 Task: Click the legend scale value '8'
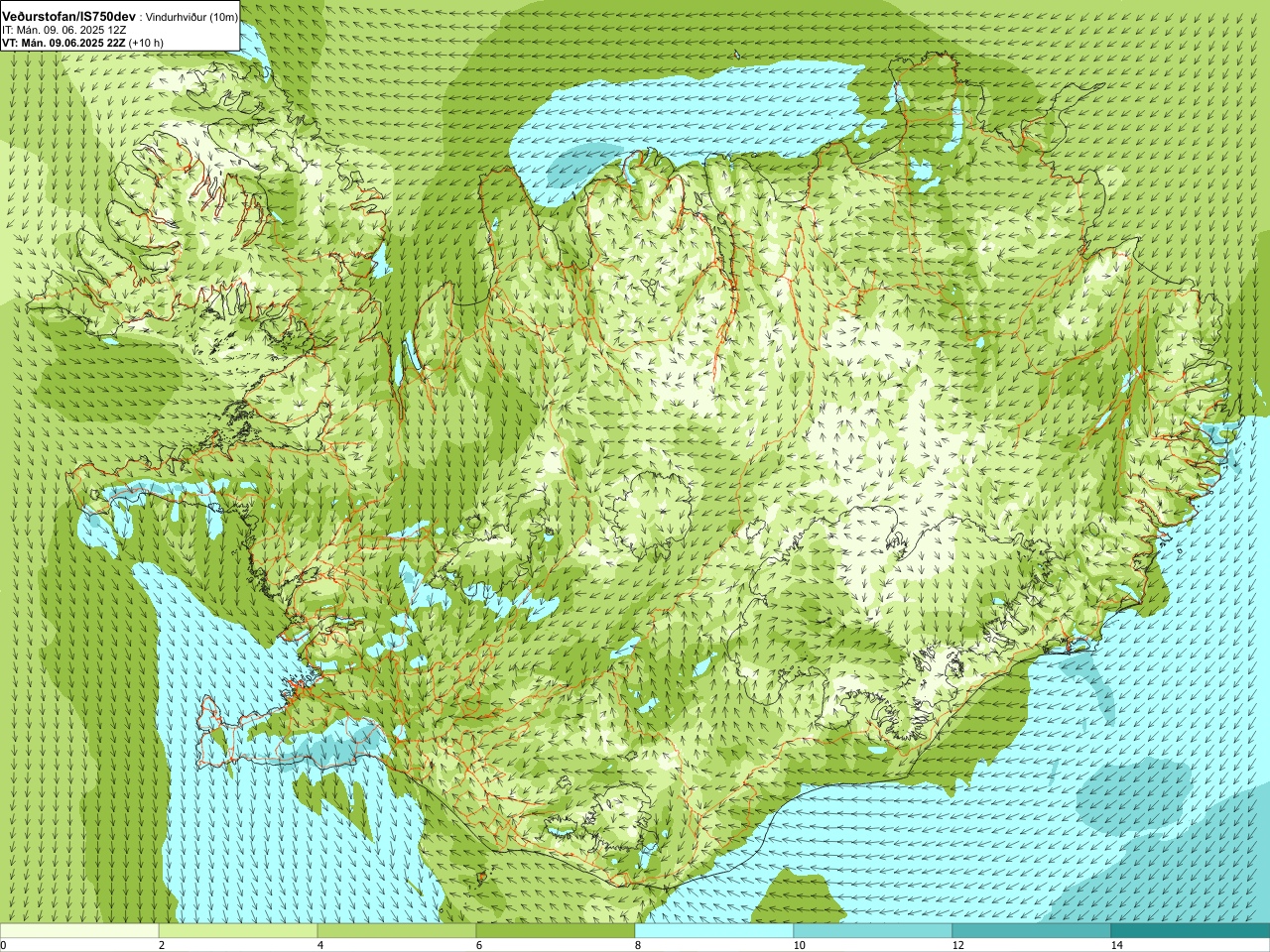pyautogui.click(x=638, y=945)
